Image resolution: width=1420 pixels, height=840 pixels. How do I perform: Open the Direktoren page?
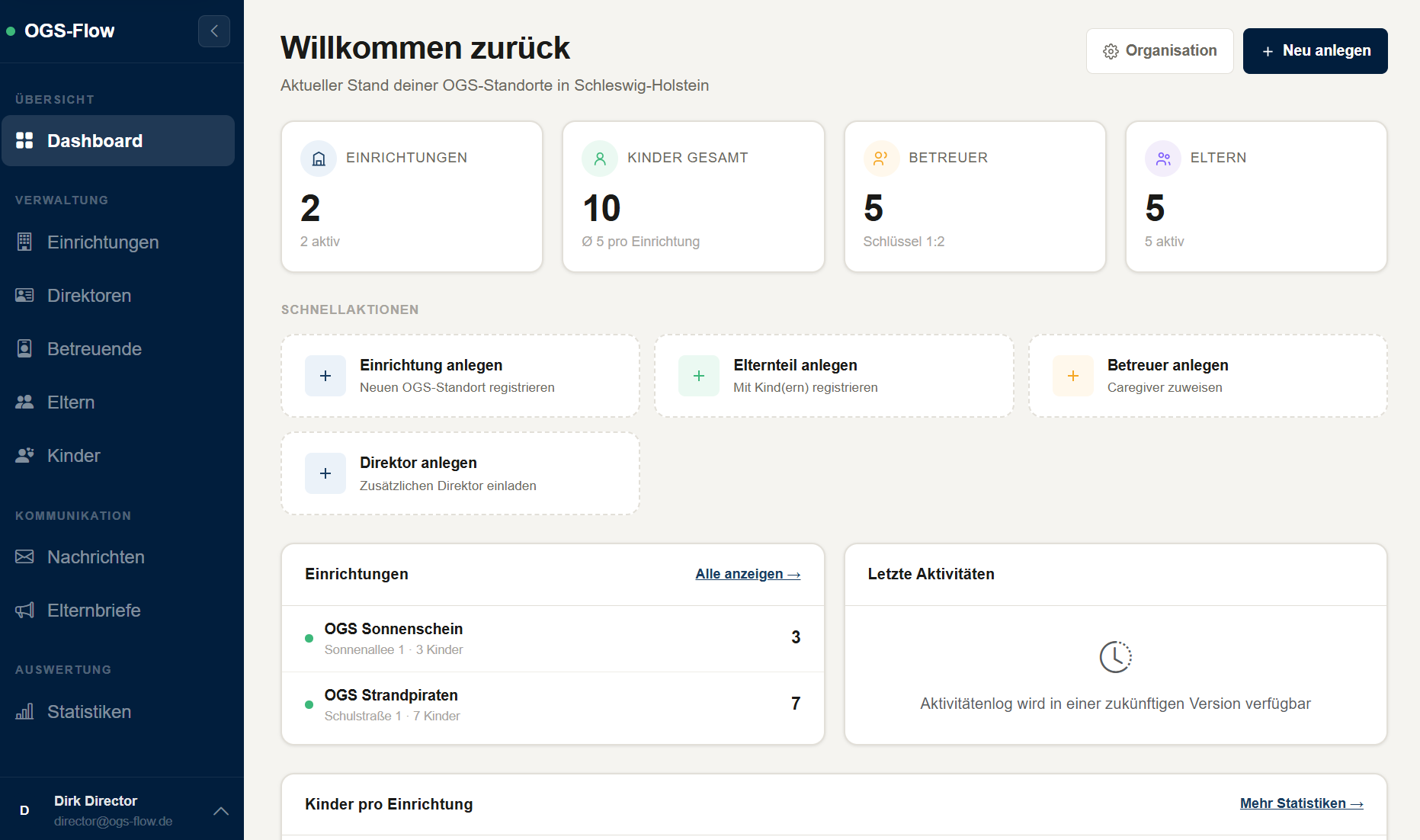[x=118, y=295]
